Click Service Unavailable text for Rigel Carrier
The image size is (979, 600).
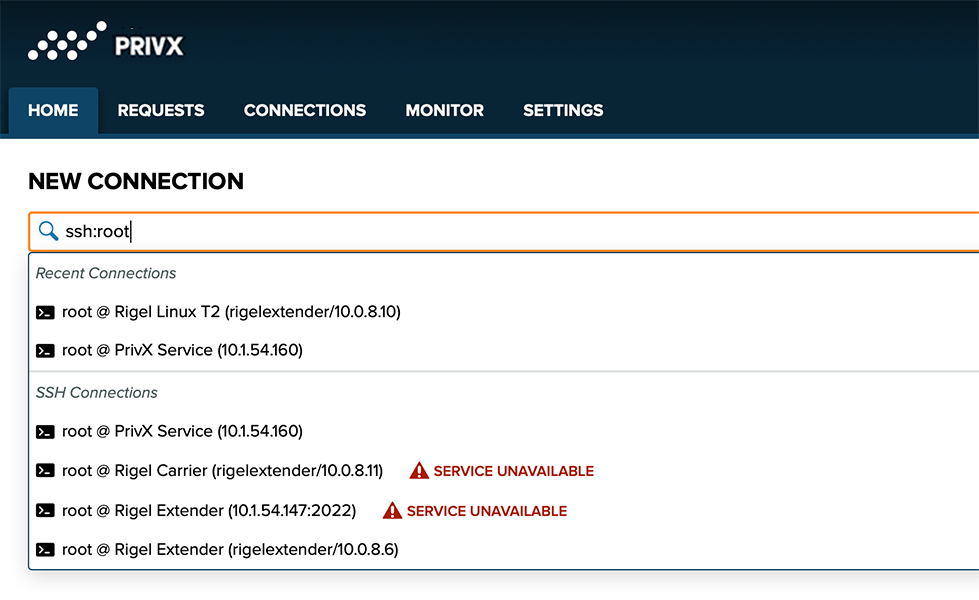[513, 471]
